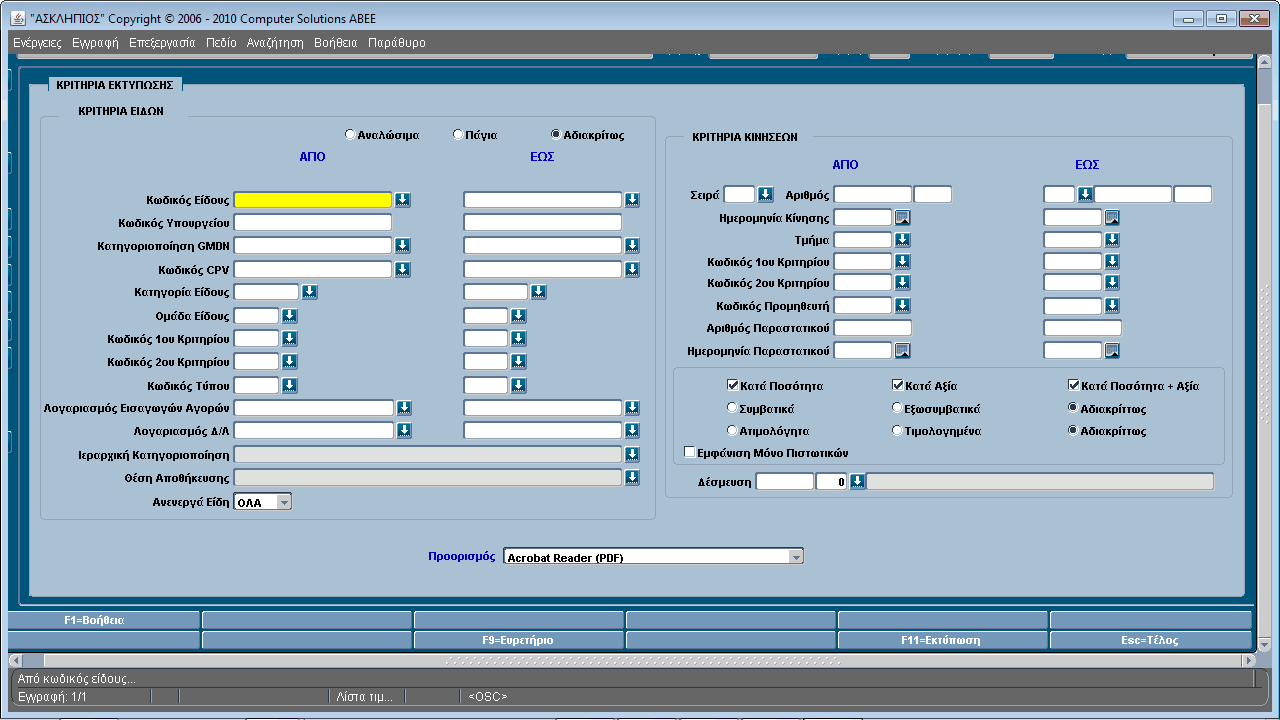Viewport: 1280px width, 720px height.
Task: Open ΑΠΟ Κωδικός Τύπου lookup list
Action: click(289, 385)
